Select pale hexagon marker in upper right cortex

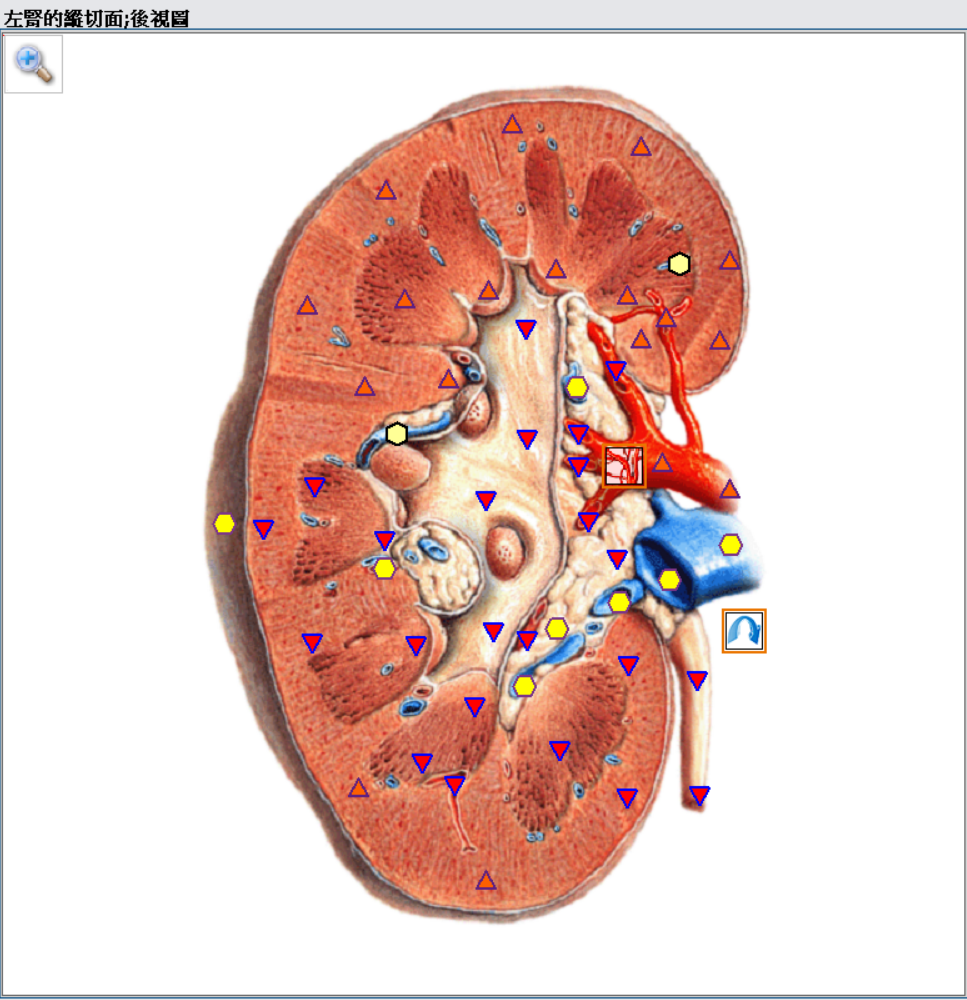click(x=680, y=264)
